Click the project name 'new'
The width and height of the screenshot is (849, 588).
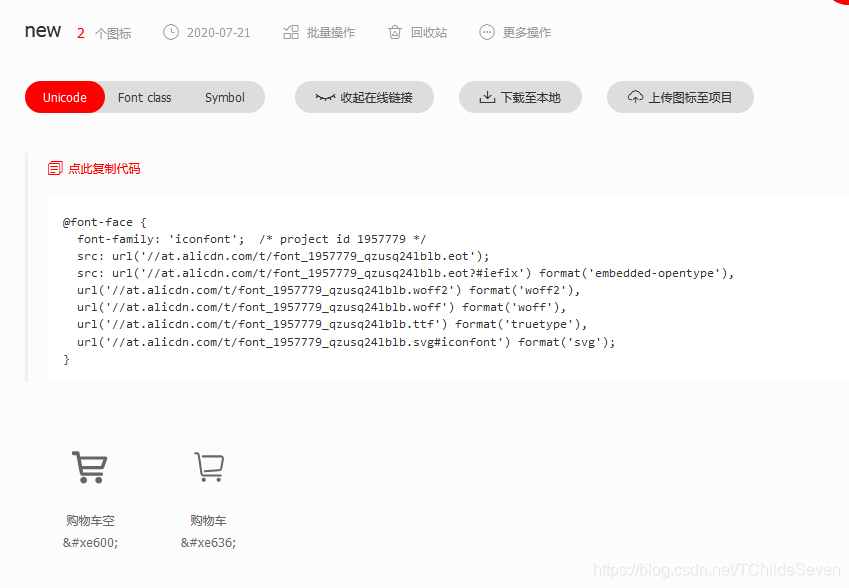pyautogui.click(x=43, y=31)
